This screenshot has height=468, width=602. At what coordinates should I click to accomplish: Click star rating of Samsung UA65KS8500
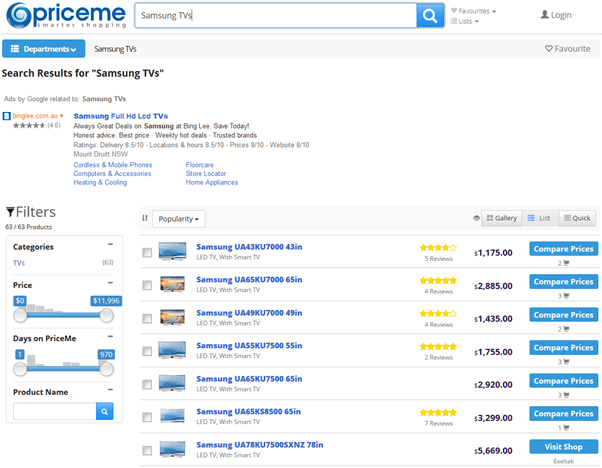pyautogui.click(x=438, y=413)
